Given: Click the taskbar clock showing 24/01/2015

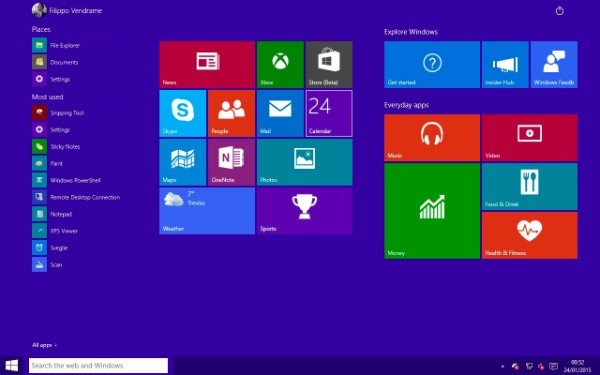Looking at the screenshot, I should point(577,366).
